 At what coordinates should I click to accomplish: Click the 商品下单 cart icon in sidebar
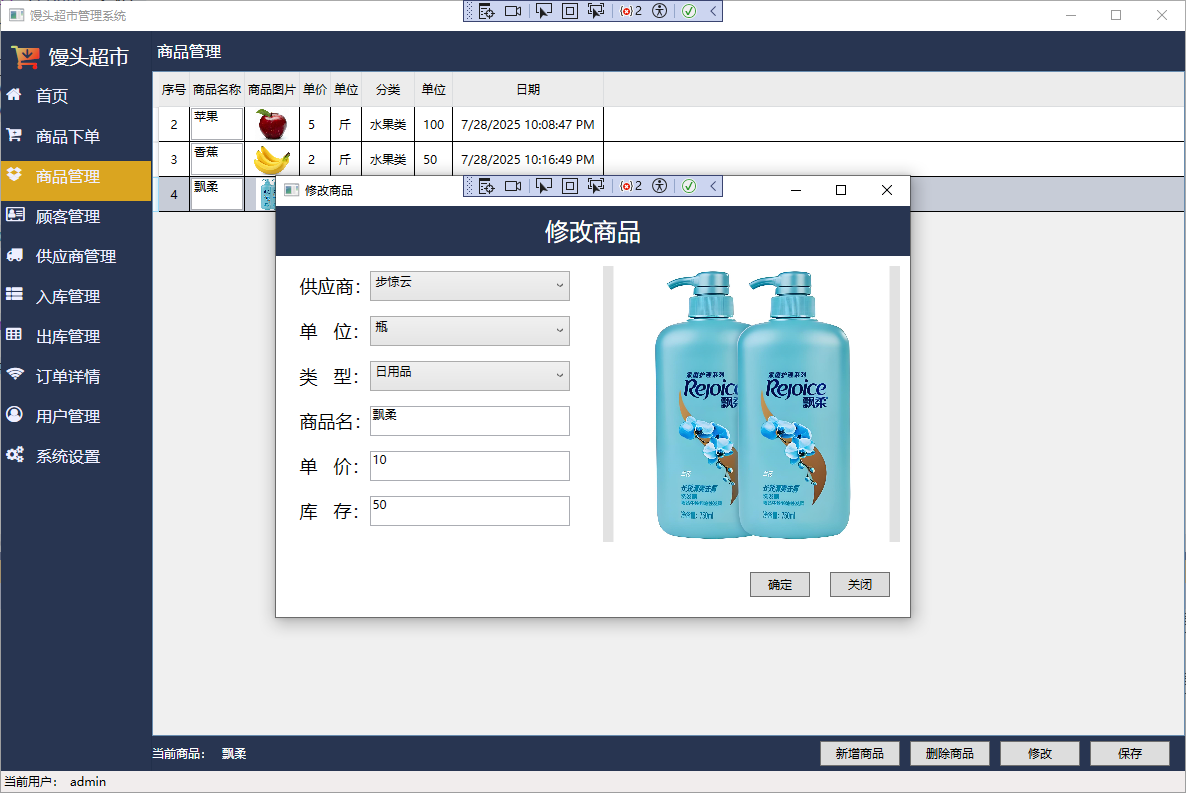[x=14, y=135]
